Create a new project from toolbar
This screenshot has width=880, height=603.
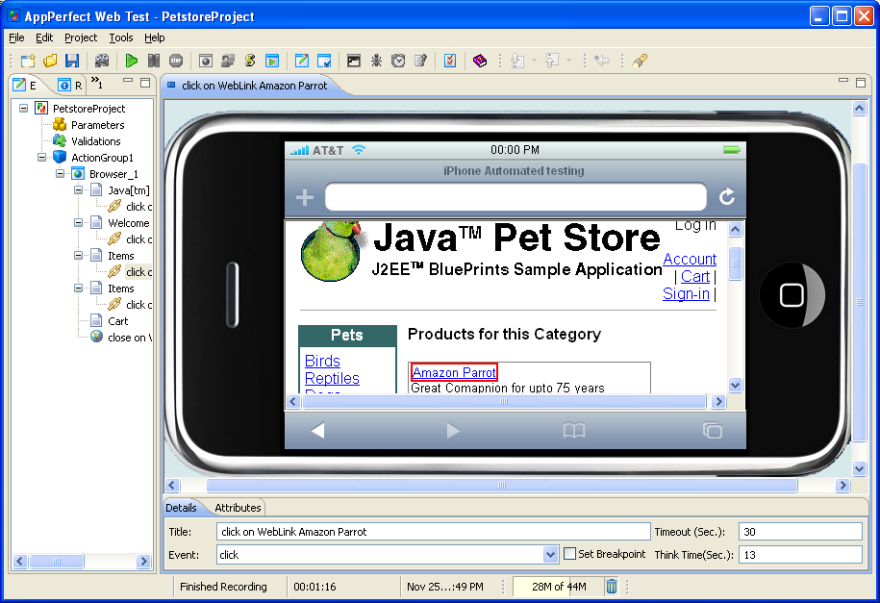pos(28,61)
